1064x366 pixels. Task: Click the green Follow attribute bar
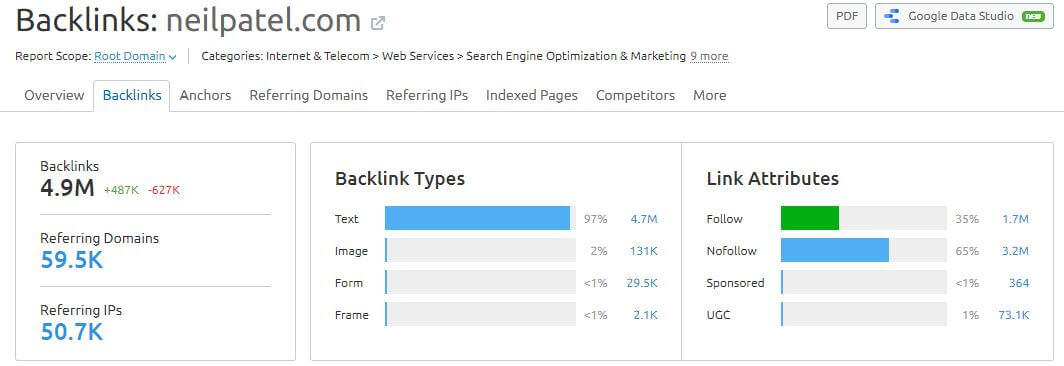click(x=810, y=219)
